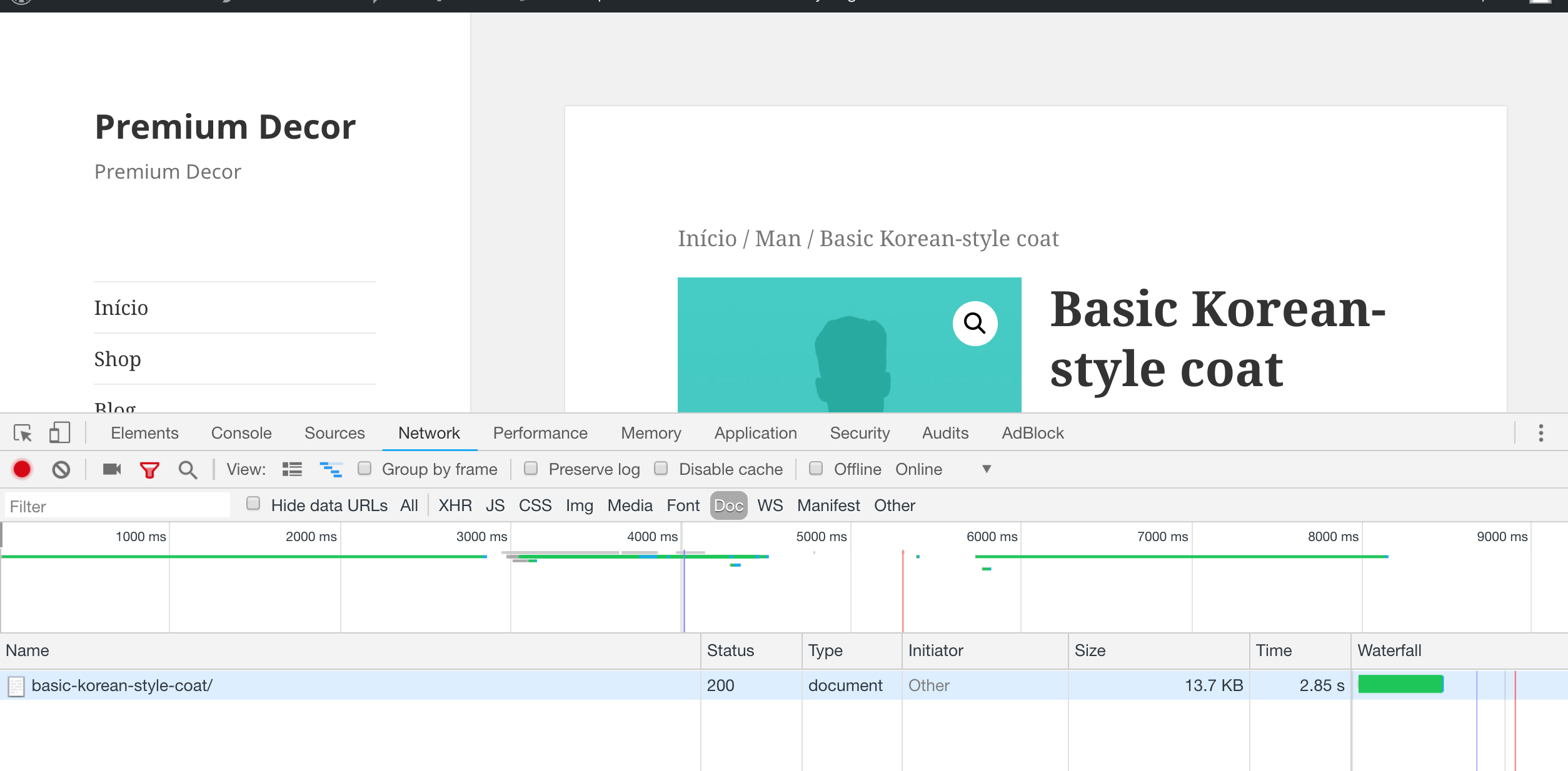Viewport: 1568px width, 771px height.
Task: Select the inspect element cursor icon
Action: click(x=23, y=433)
